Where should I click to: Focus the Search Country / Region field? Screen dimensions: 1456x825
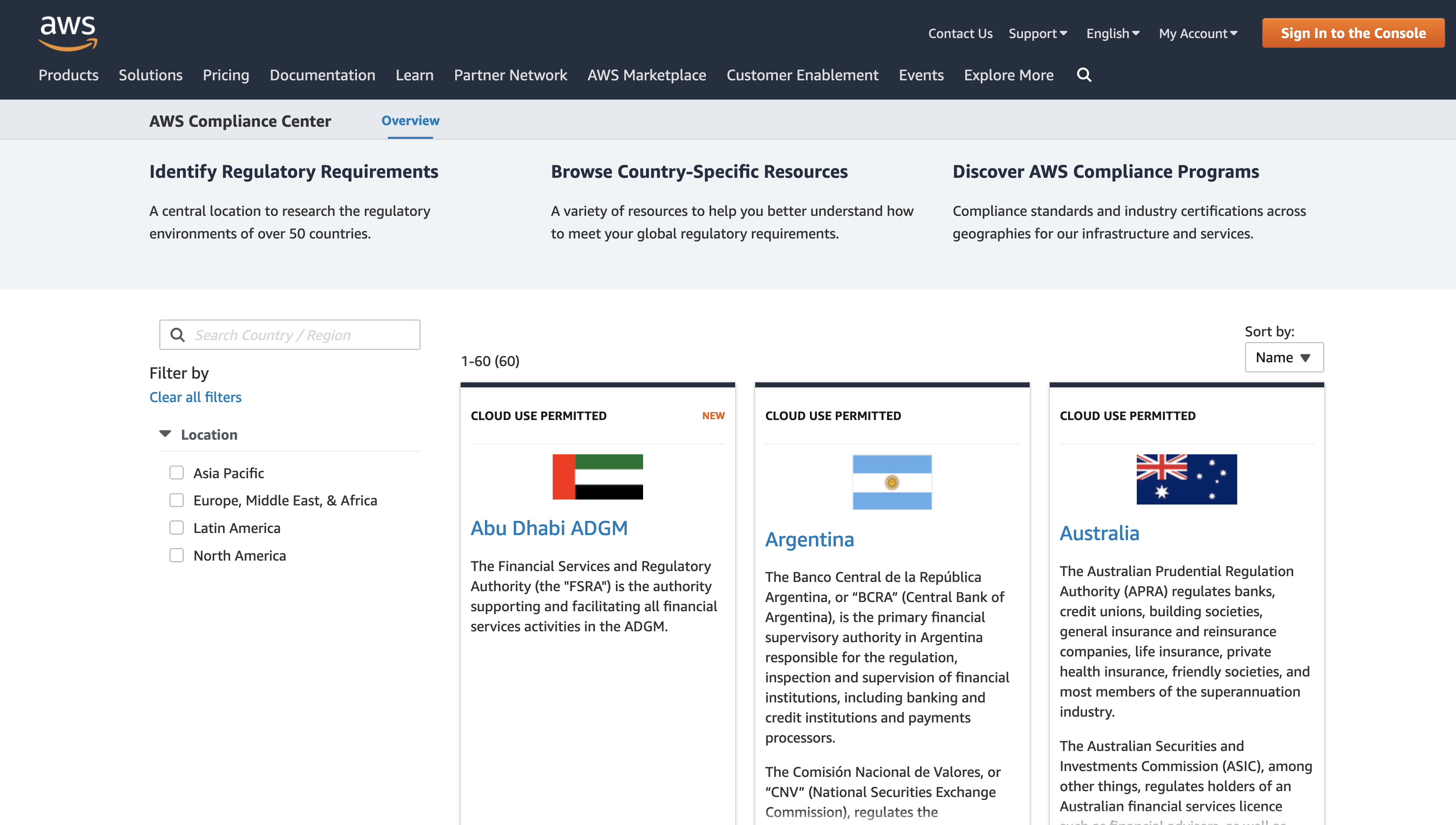point(290,335)
